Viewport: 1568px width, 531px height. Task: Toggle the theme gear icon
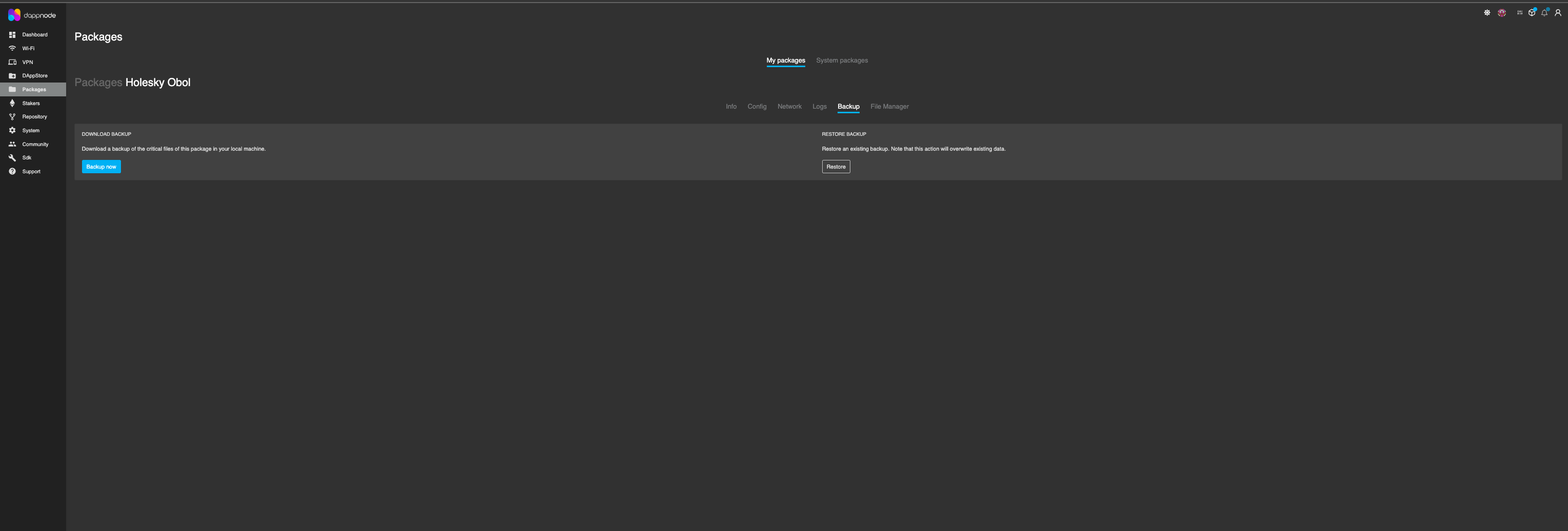click(x=1486, y=12)
